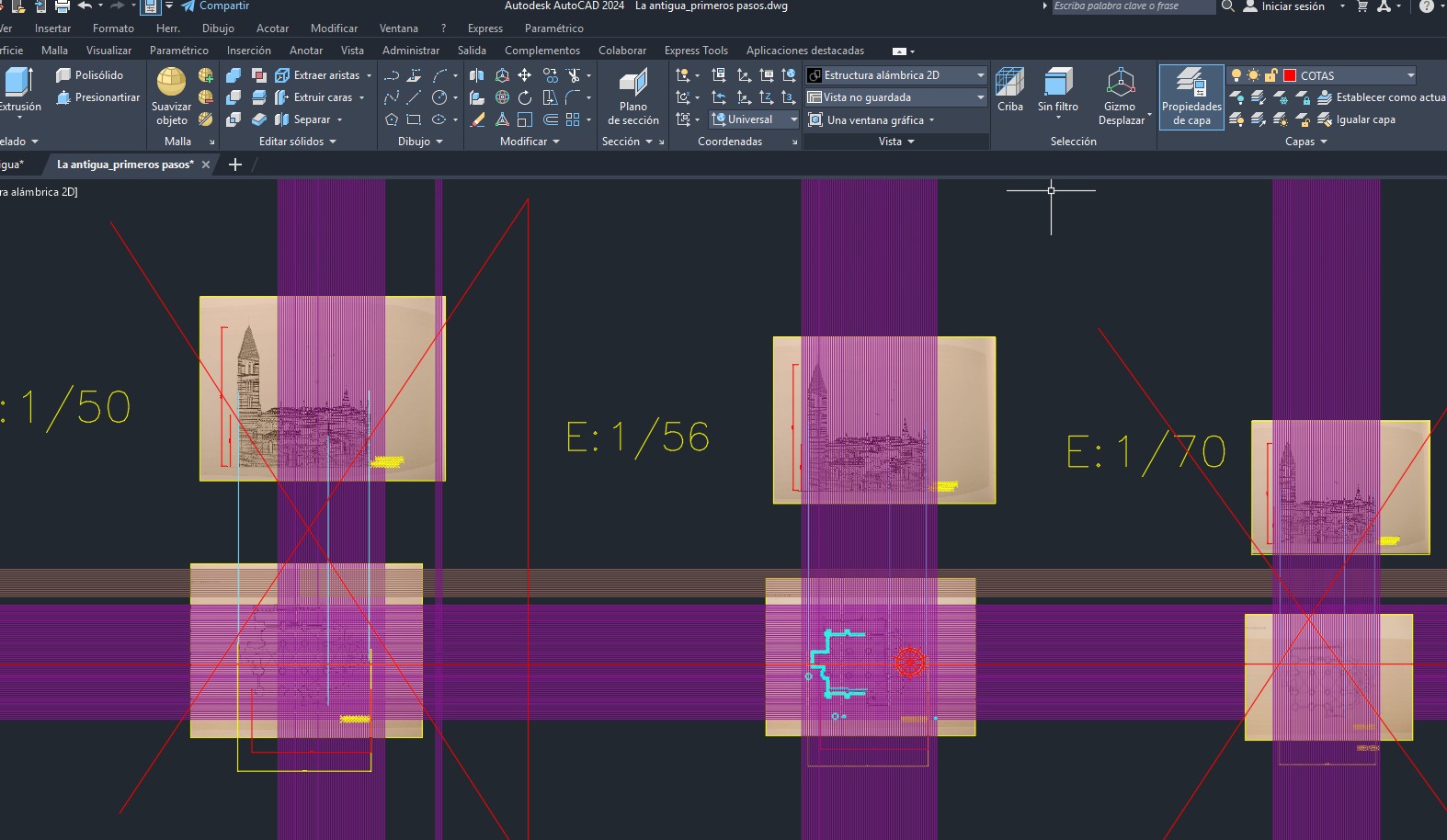Screen dimensions: 1447x840
Task: Click the Presionartirar tool
Action: 97,97
